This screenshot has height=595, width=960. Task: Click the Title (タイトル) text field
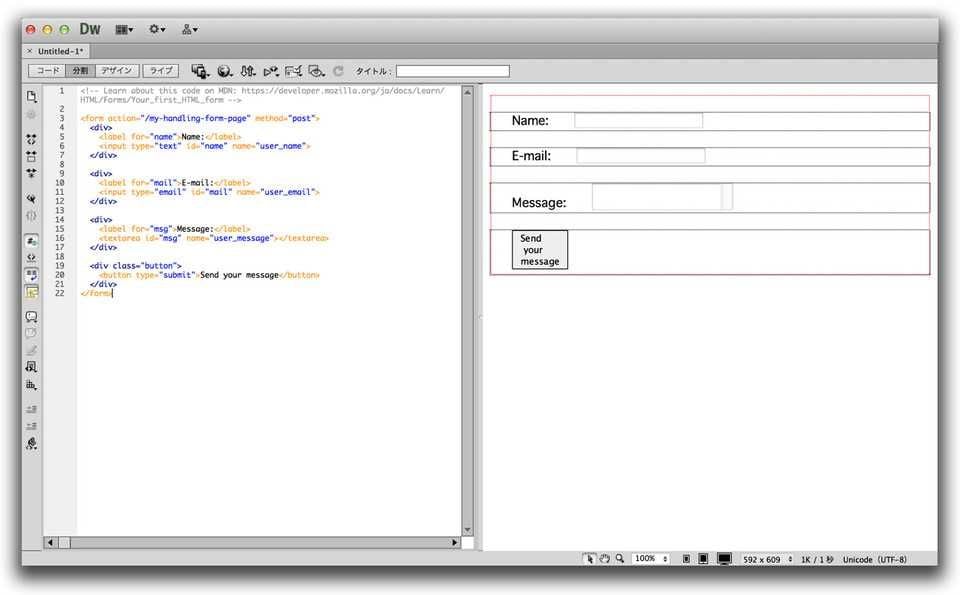click(452, 71)
